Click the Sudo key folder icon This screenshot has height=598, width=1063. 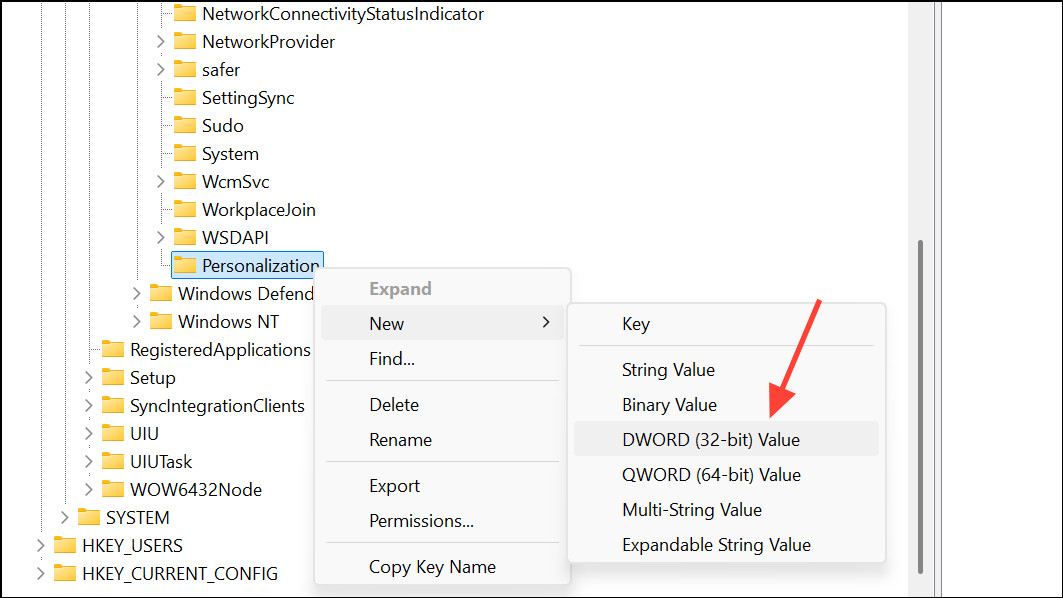tap(184, 125)
